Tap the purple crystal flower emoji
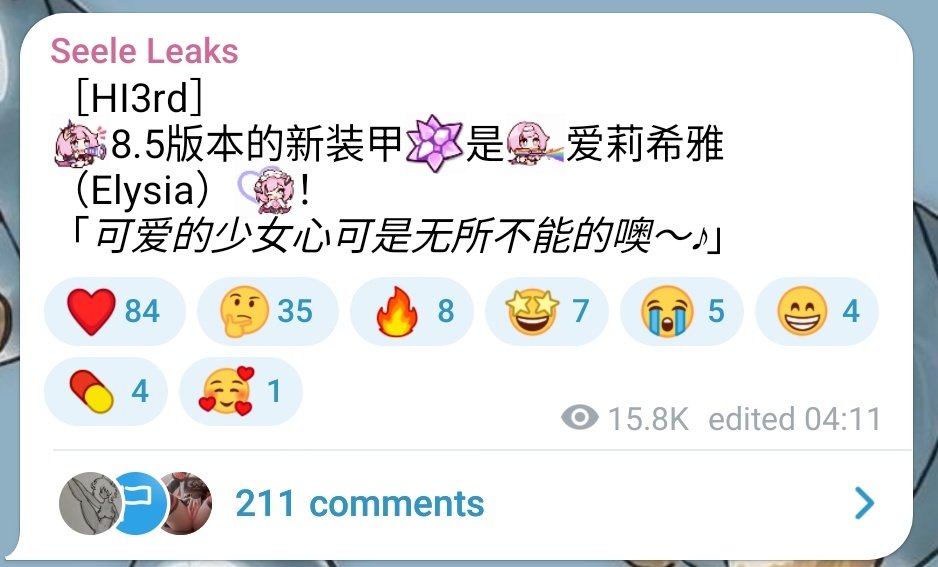Viewport: 938px width, 567px height. [434, 144]
